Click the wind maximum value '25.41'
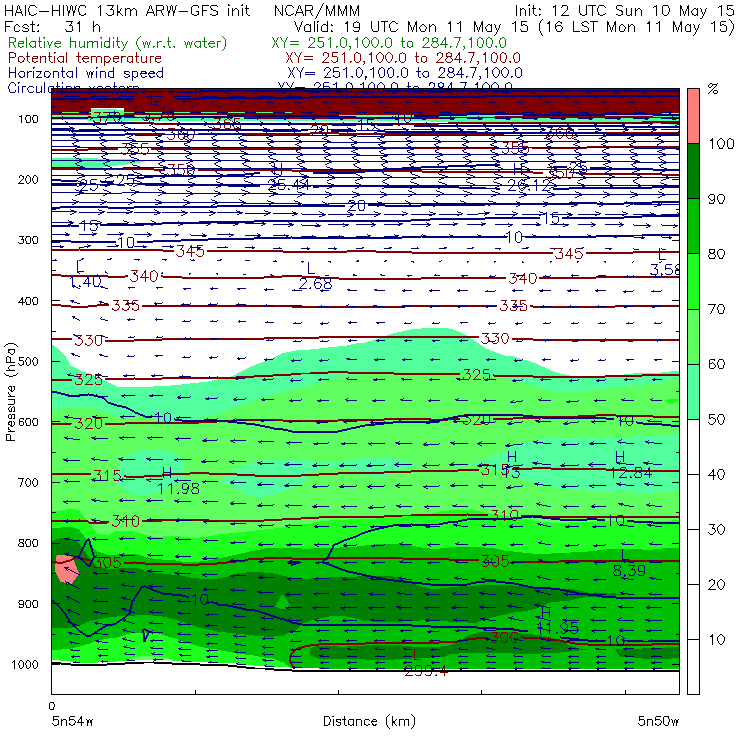This screenshot has height=740, width=740. pos(288,185)
